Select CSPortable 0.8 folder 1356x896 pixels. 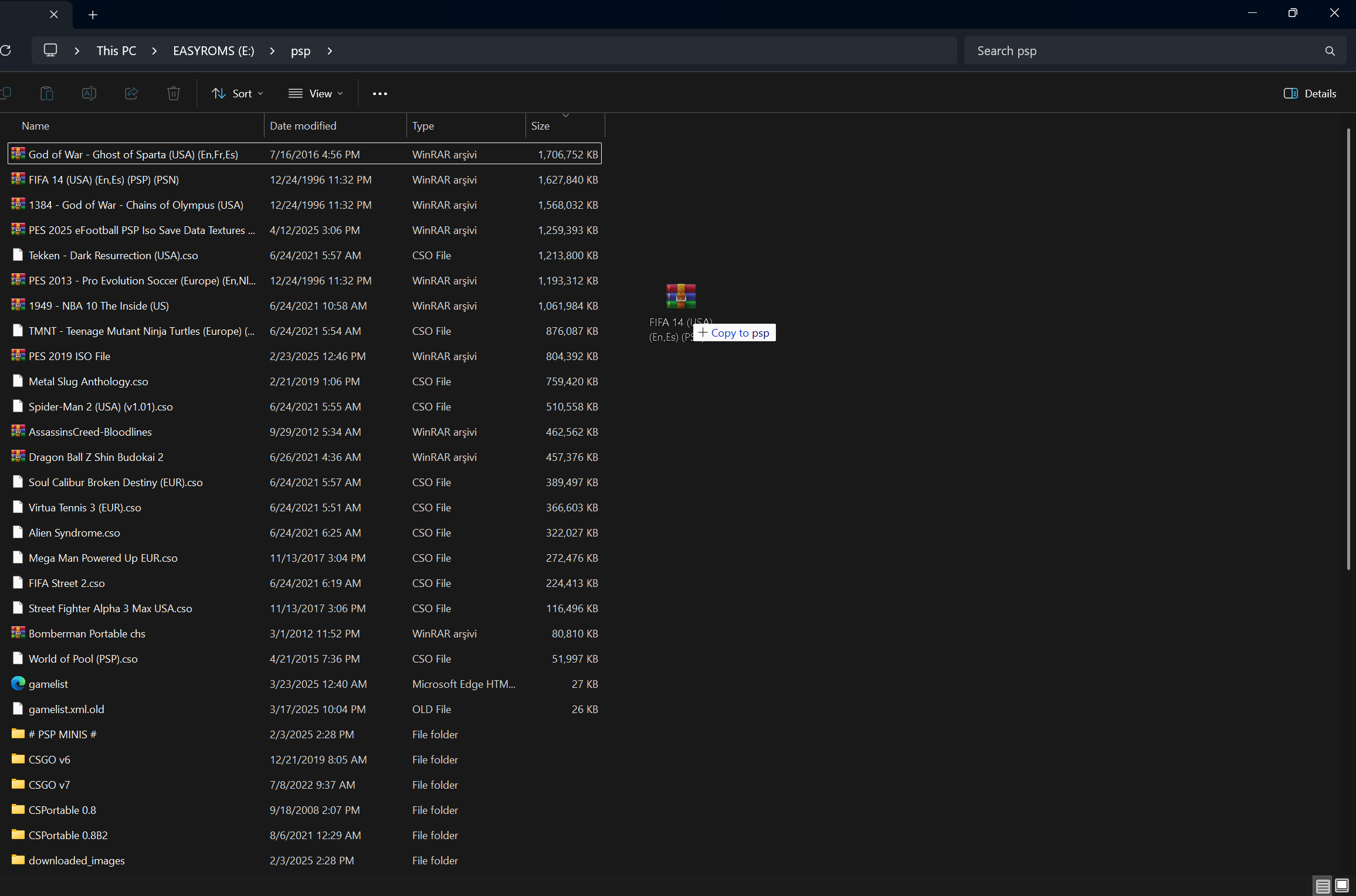(x=304, y=810)
